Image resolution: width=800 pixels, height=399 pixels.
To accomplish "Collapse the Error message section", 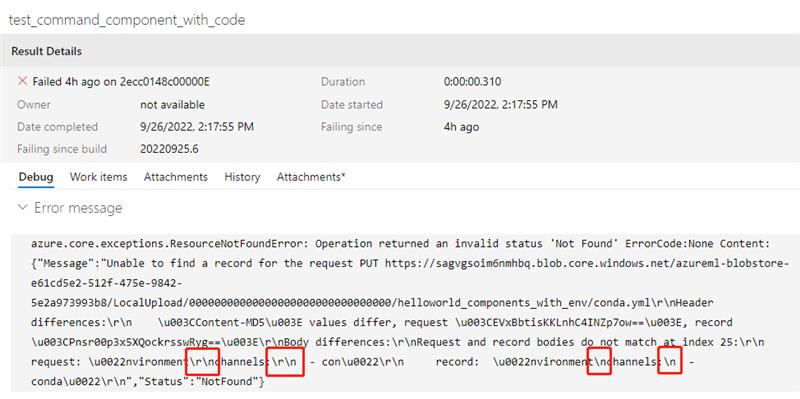I will [22, 208].
